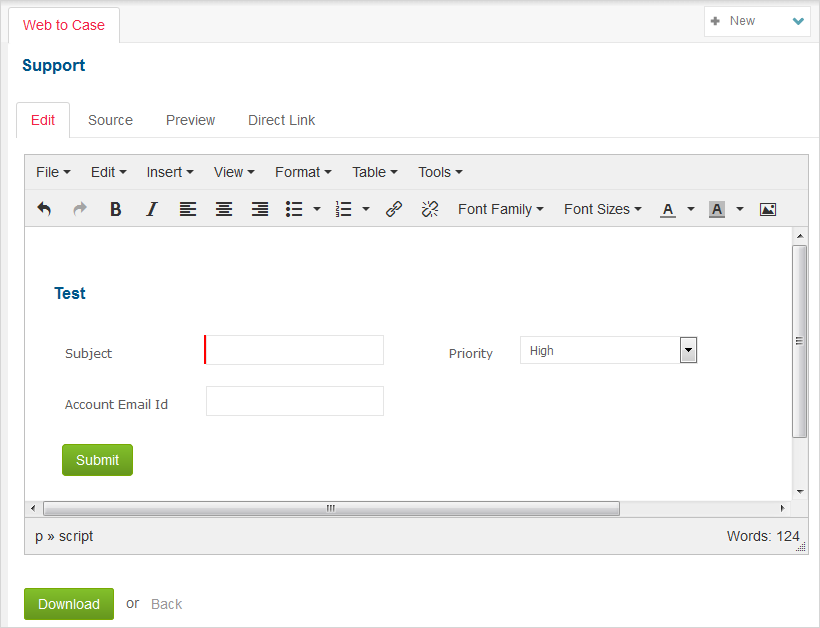
Task: Align text to the left
Action: (188, 209)
